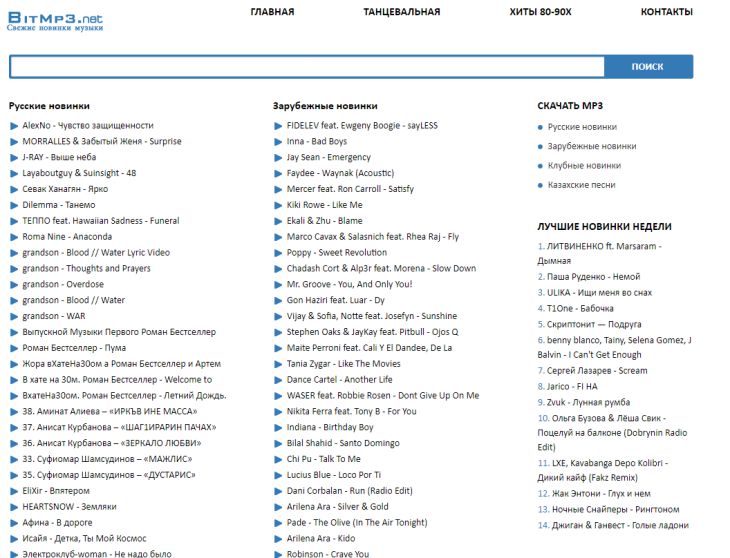The height and width of the screenshot is (558, 730).
Task: Click play arrow beside Афина - В дороге
Action: point(14,522)
